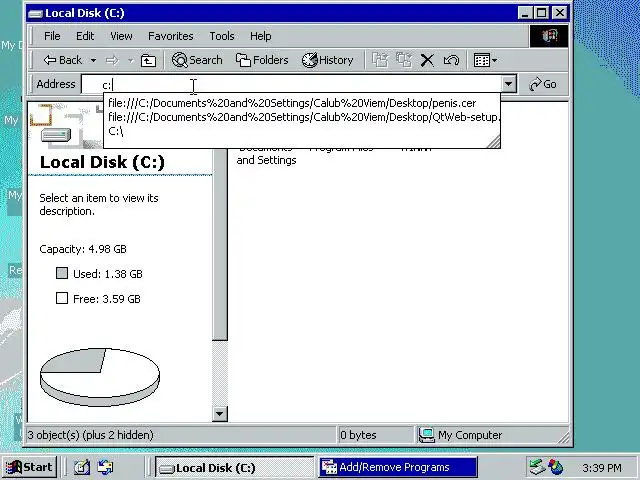This screenshot has width=640, height=480.
Task: Select the QtWeb-setup autocomplete suggestion
Action: (x=302, y=117)
